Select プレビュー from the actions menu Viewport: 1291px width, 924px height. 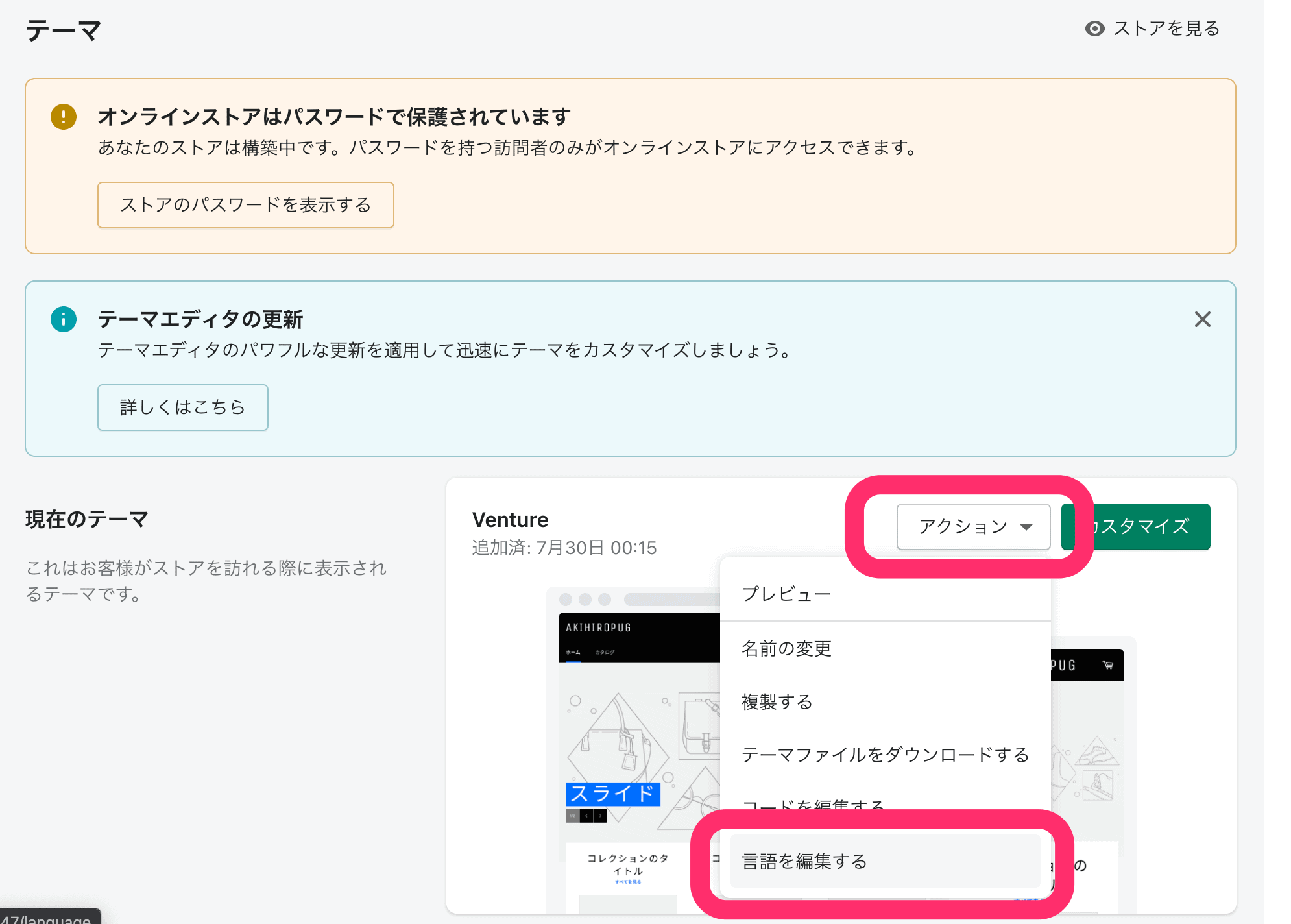pos(786,594)
